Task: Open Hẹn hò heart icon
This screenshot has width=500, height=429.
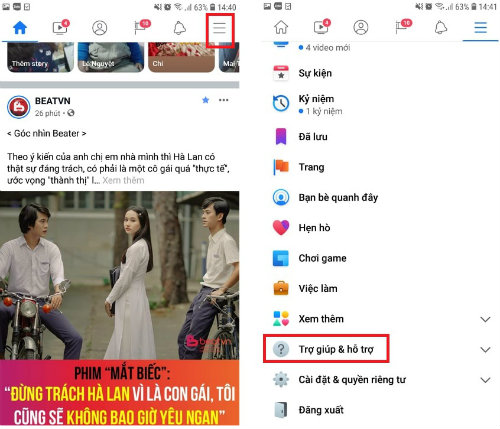Action: (x=281, y=228)
